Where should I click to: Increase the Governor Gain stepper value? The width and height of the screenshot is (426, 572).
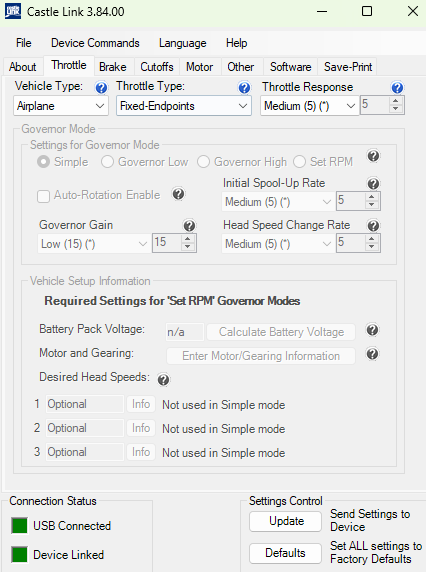[187, 239]
